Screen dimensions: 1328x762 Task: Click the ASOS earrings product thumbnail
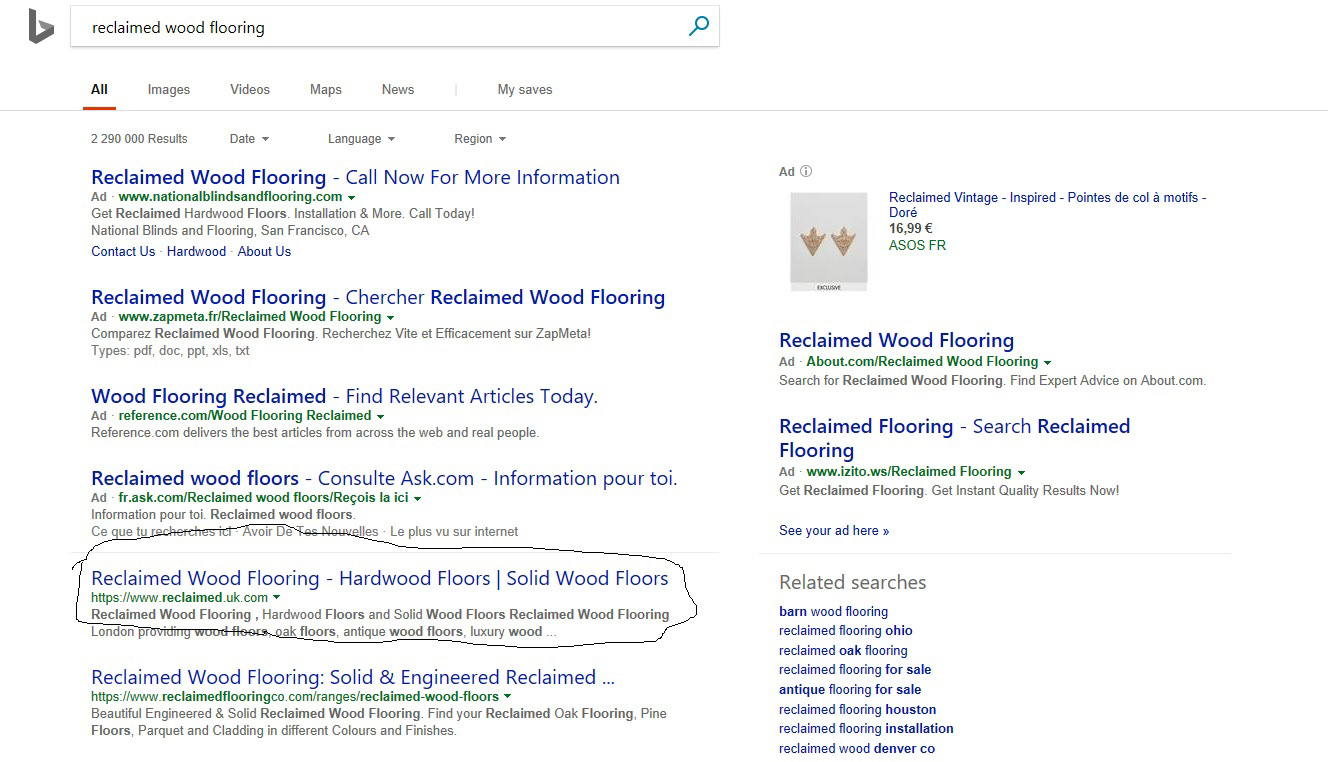(x=828, y=241)
